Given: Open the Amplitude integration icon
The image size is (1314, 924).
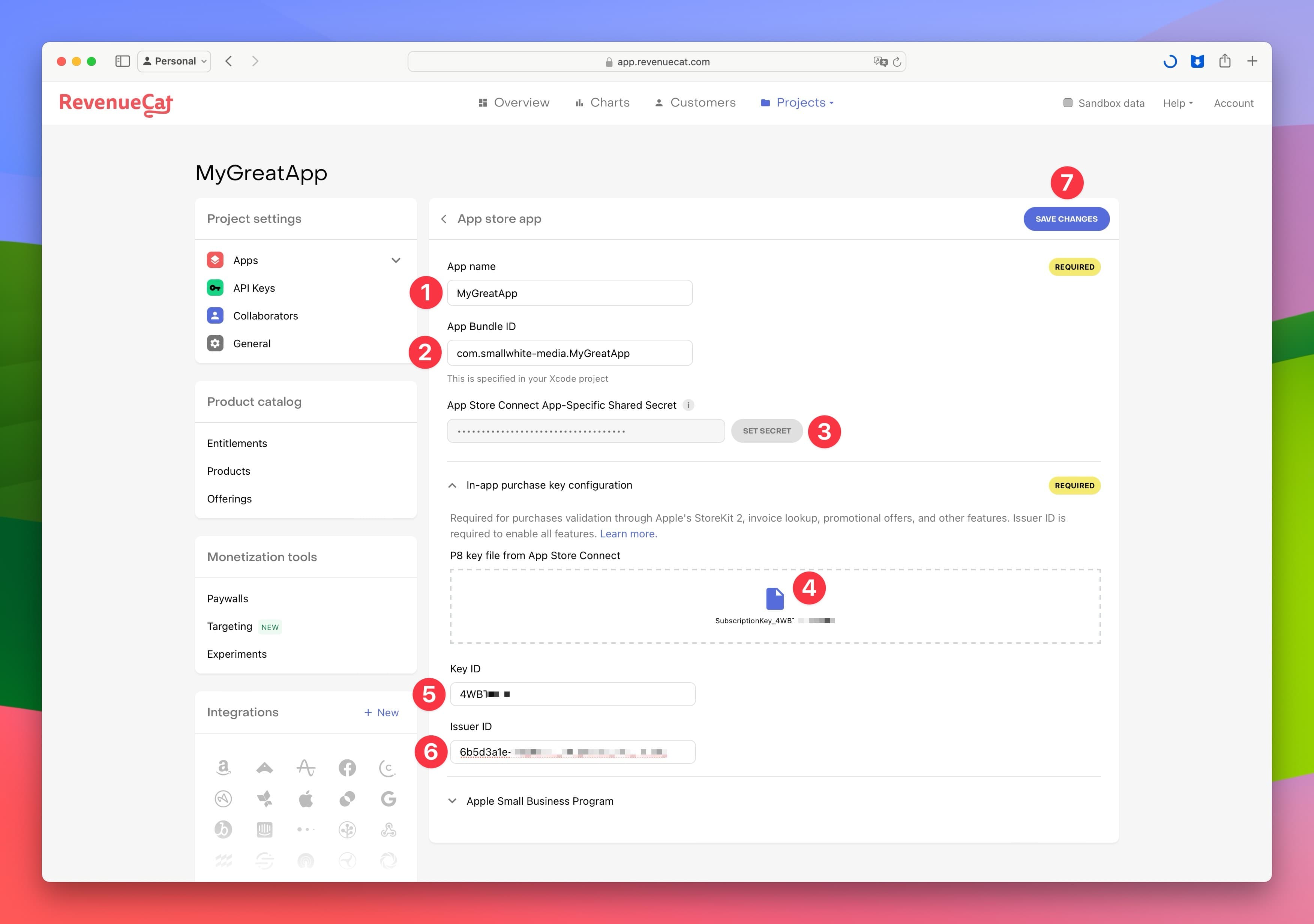Looking at the screenshot, I should tap(306, 767).
